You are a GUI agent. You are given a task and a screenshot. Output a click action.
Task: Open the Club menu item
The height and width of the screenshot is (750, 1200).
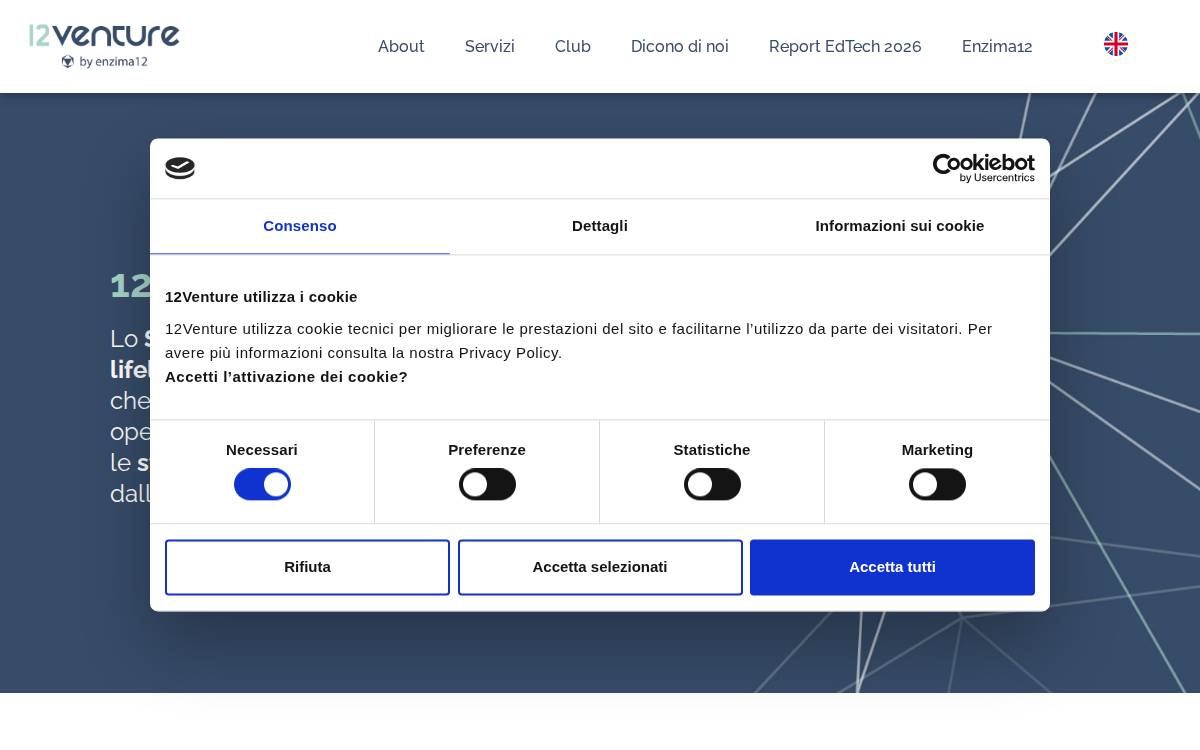click(573, 46)
